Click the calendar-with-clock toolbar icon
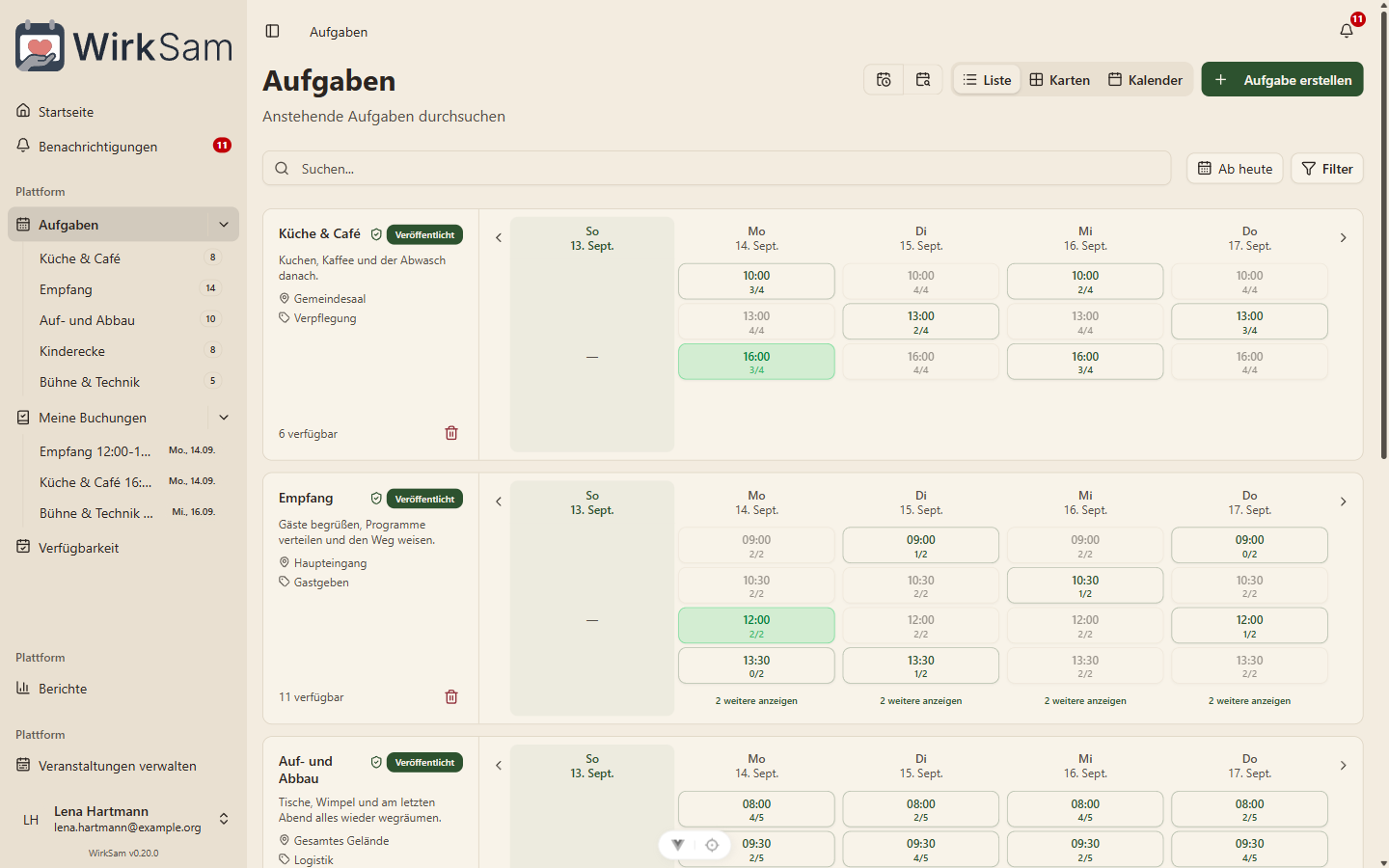Viewport: 1389px width, 868px height. (x=884, y=80)
